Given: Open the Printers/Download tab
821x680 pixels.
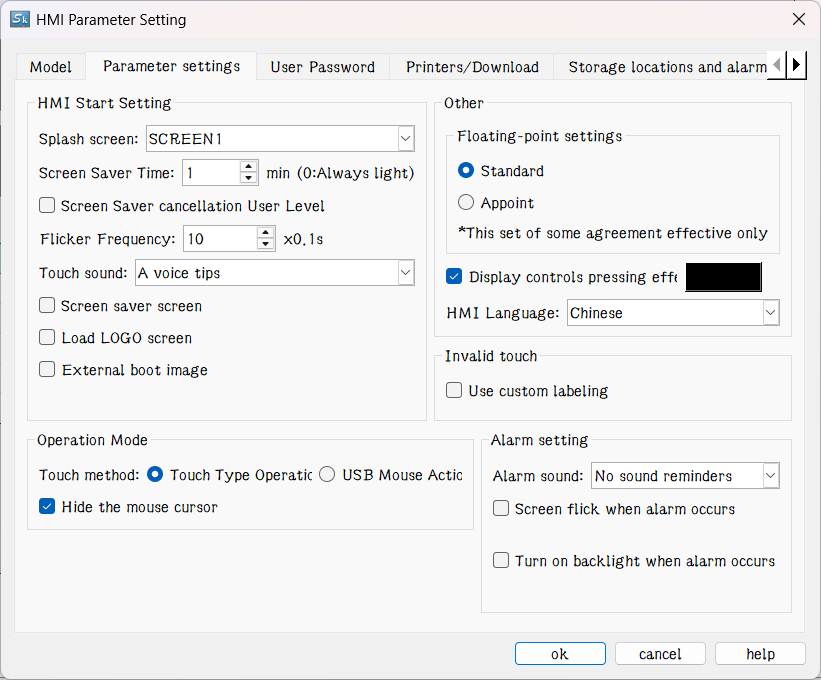Looking at the screenshot, I should 472,67.
